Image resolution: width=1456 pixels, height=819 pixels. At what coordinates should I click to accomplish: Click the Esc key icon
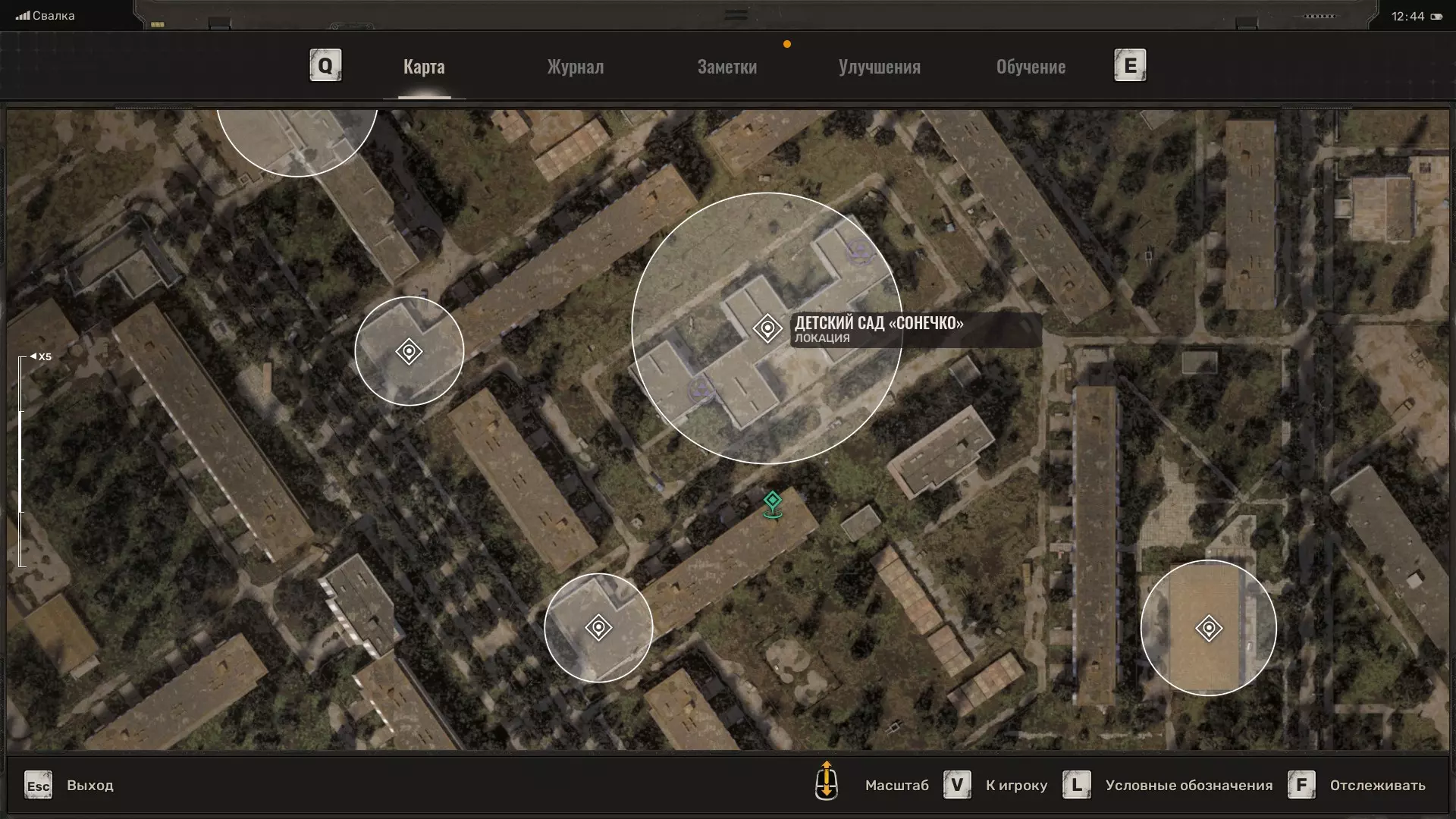pos(38,786)
